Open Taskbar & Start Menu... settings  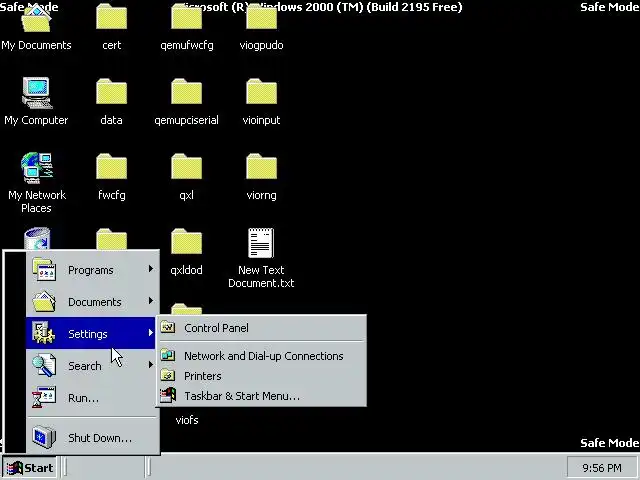pos(261,396)
